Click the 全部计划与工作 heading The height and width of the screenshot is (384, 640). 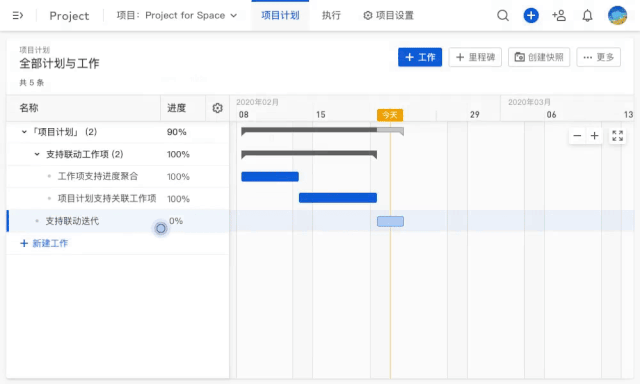click(x=59, y=64)
